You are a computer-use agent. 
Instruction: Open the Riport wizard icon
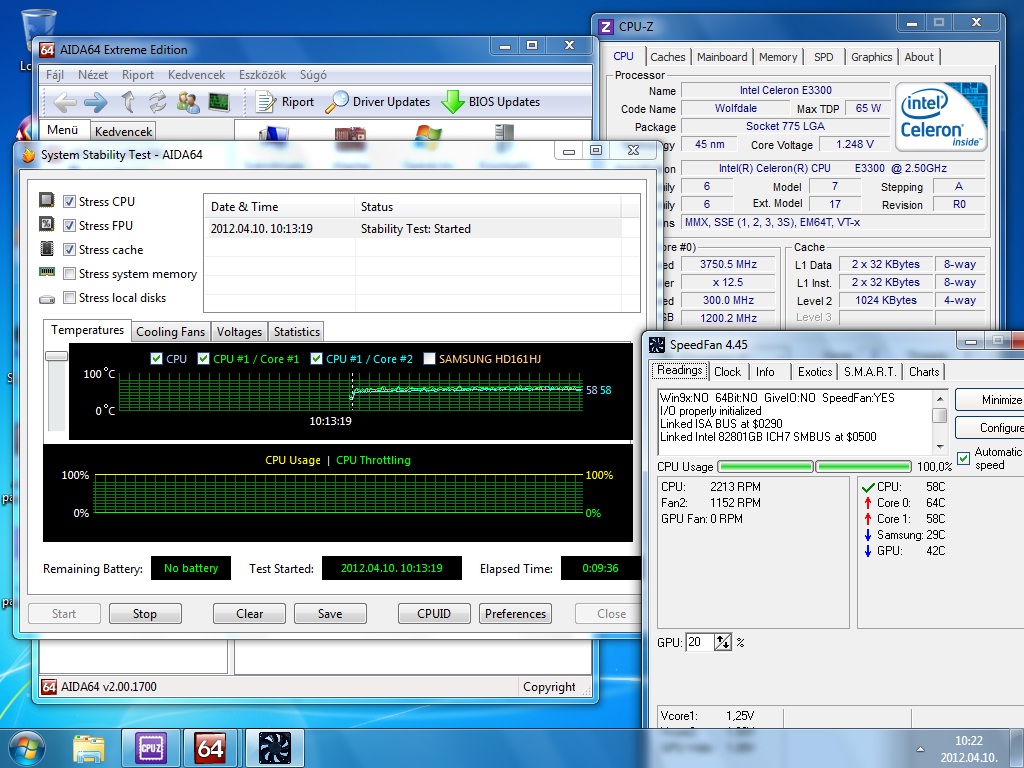[x=265, y=102]
